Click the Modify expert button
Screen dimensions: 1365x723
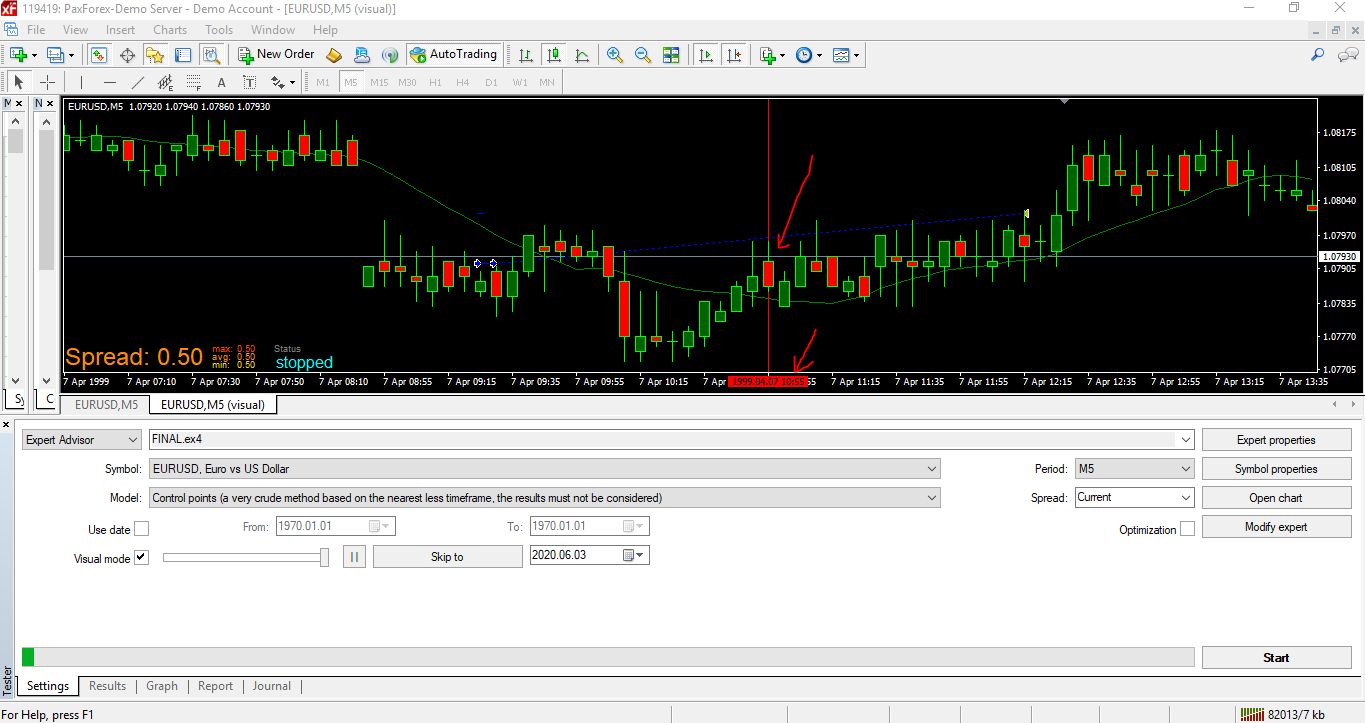click(x=1276, y=527)
